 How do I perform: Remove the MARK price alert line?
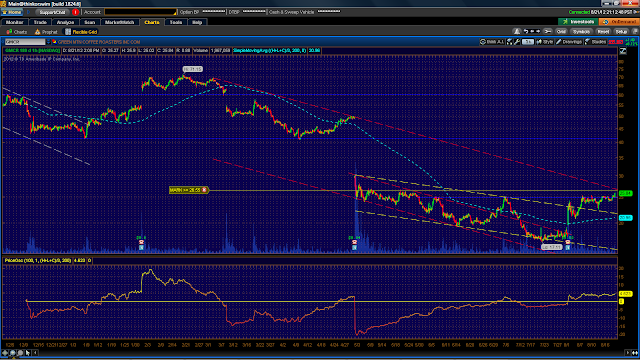point(204,190)
